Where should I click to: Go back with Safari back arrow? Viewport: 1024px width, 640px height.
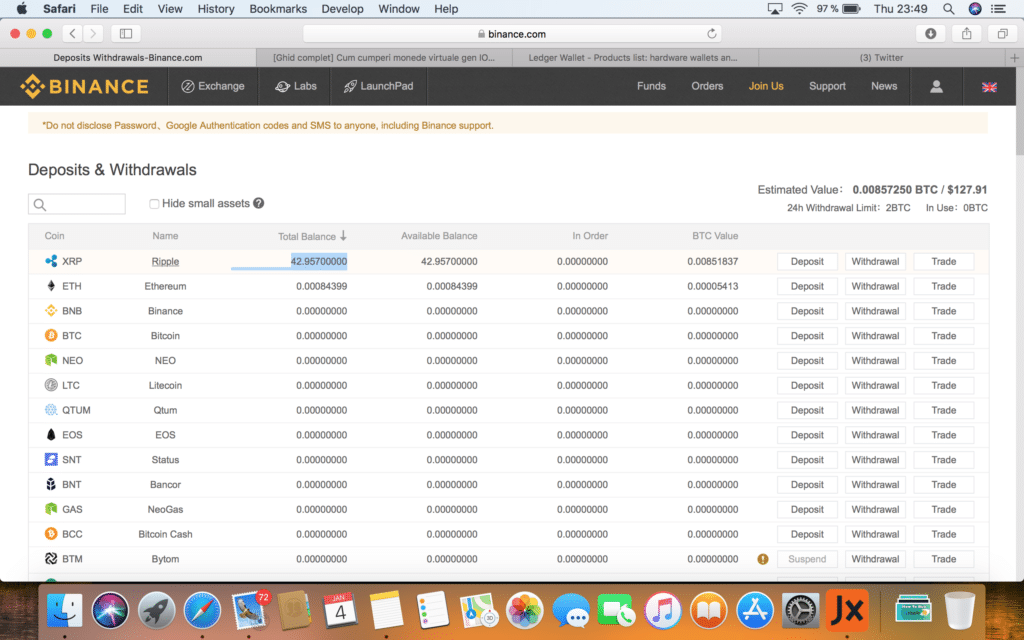pyautogui.click(x=72, y=33)
